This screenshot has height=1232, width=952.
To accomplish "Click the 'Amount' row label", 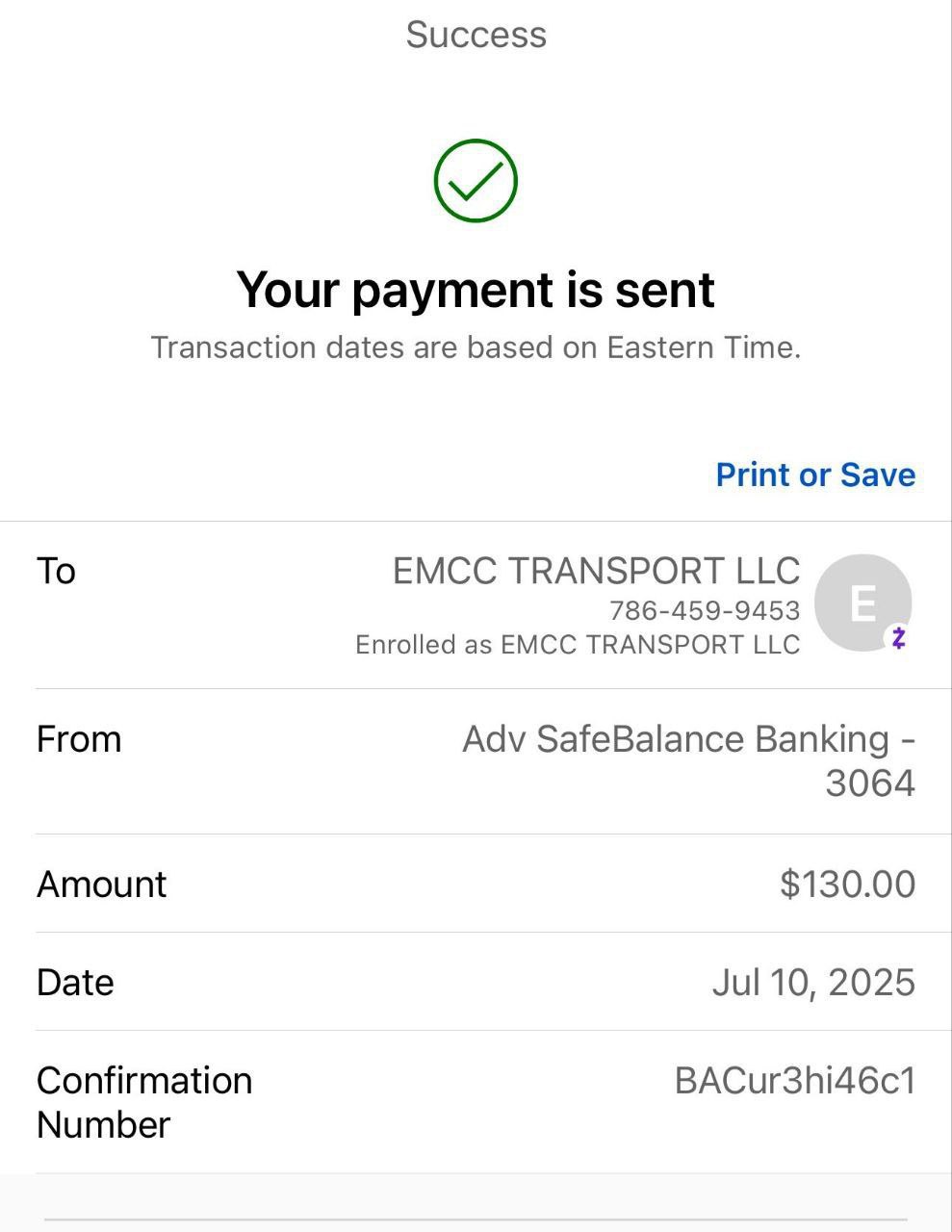I will click(x=102, y=884).
